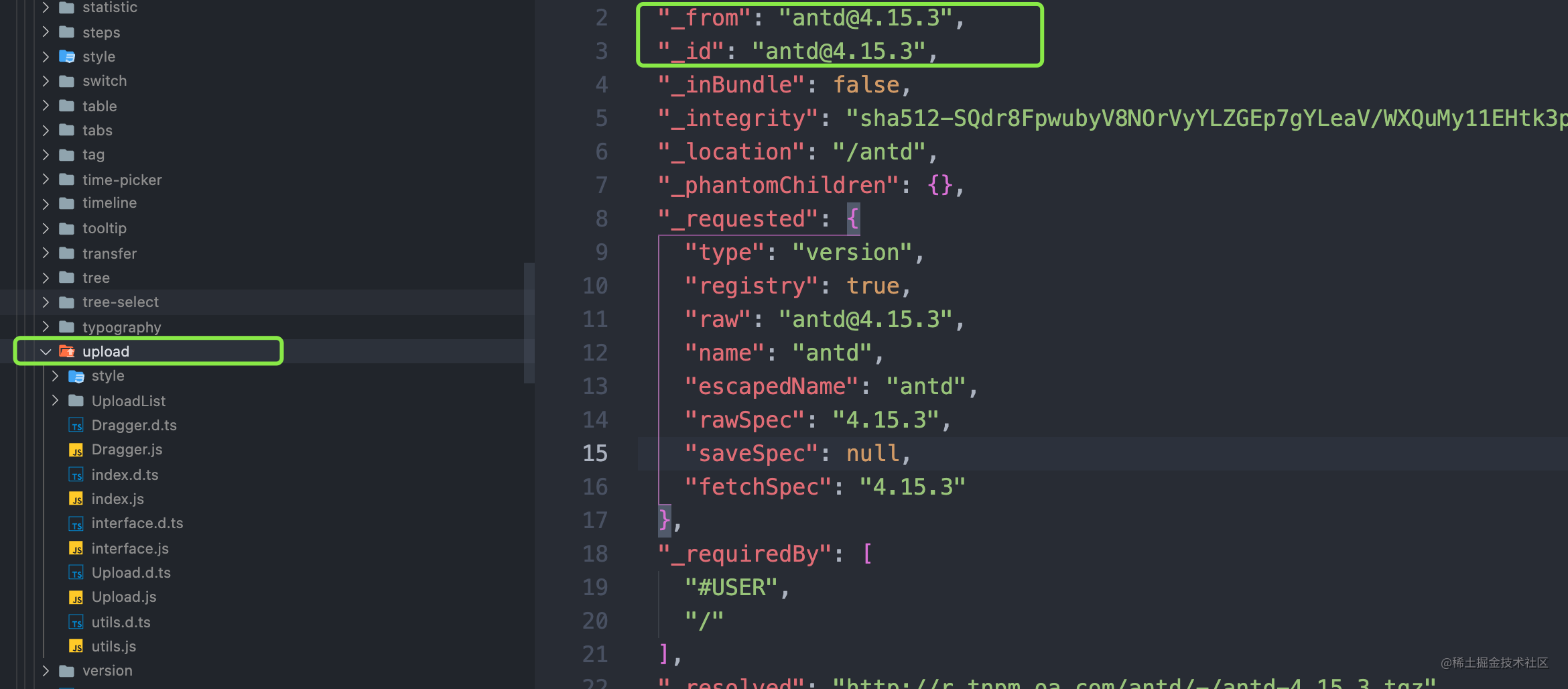The image size is (1568, 689).
Task: Click the "_requiredBy" key on line 18
Action: (744, 554)
